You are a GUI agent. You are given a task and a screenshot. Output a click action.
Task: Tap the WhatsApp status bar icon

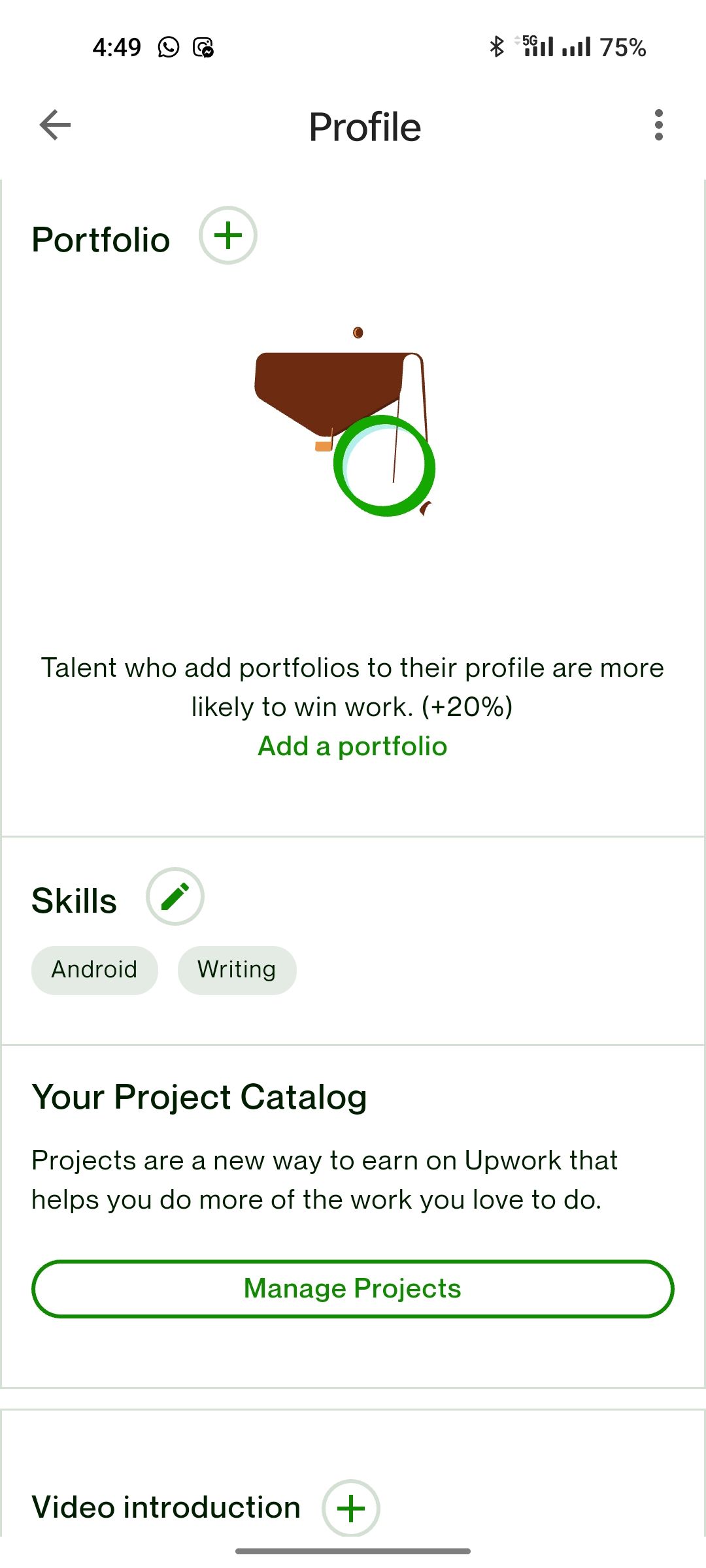(x=168, y=47)
